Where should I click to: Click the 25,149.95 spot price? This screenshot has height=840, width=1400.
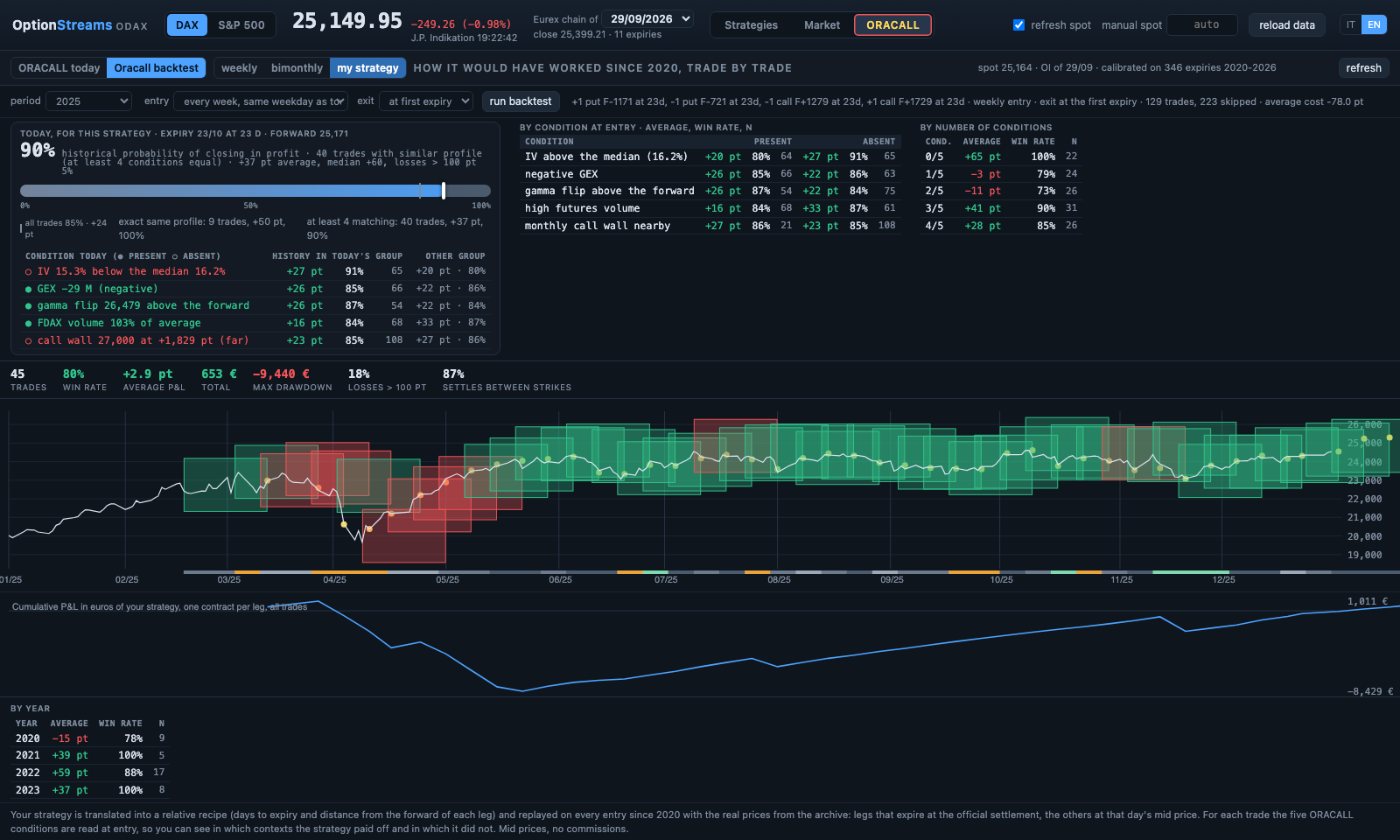coord(347,21)
